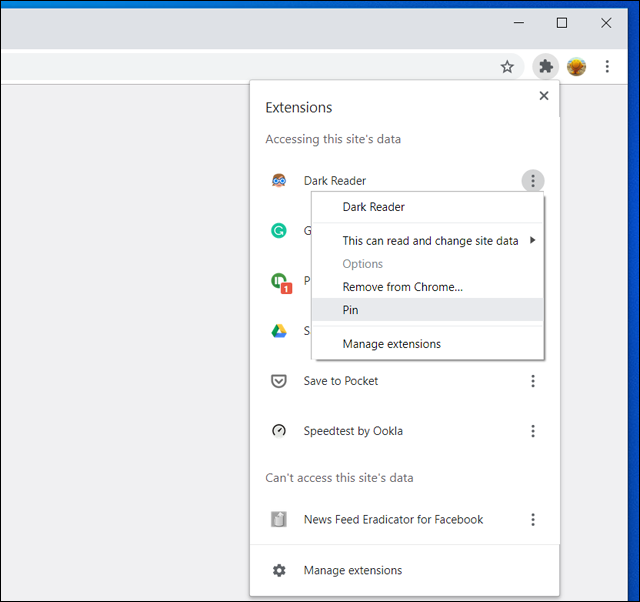
Task: Open the Chrome profile avatar
Action: click(576, 66)
